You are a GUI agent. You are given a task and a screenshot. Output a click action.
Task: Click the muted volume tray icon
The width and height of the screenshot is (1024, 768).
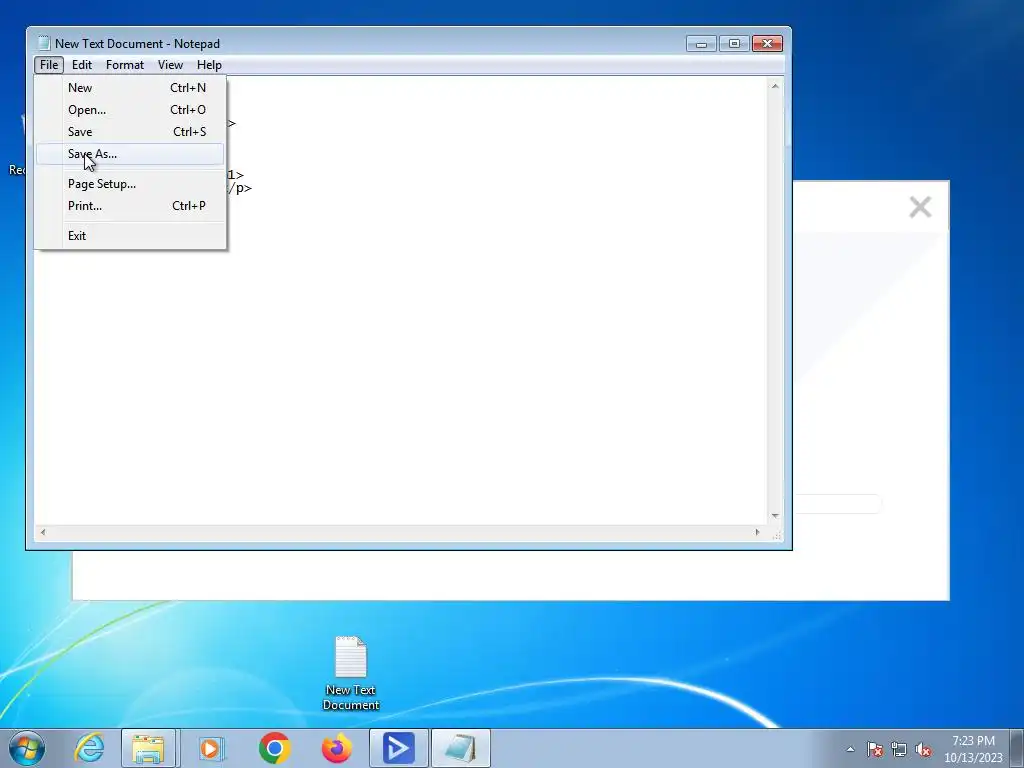923,749
